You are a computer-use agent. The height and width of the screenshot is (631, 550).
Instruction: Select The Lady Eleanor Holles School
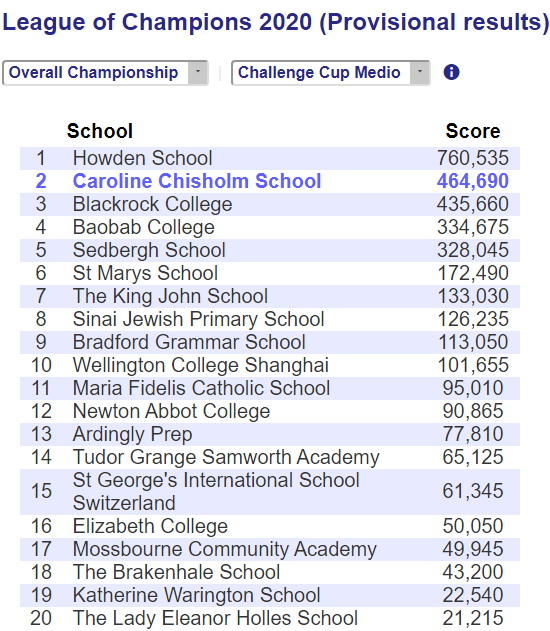(x=215, y=618)
